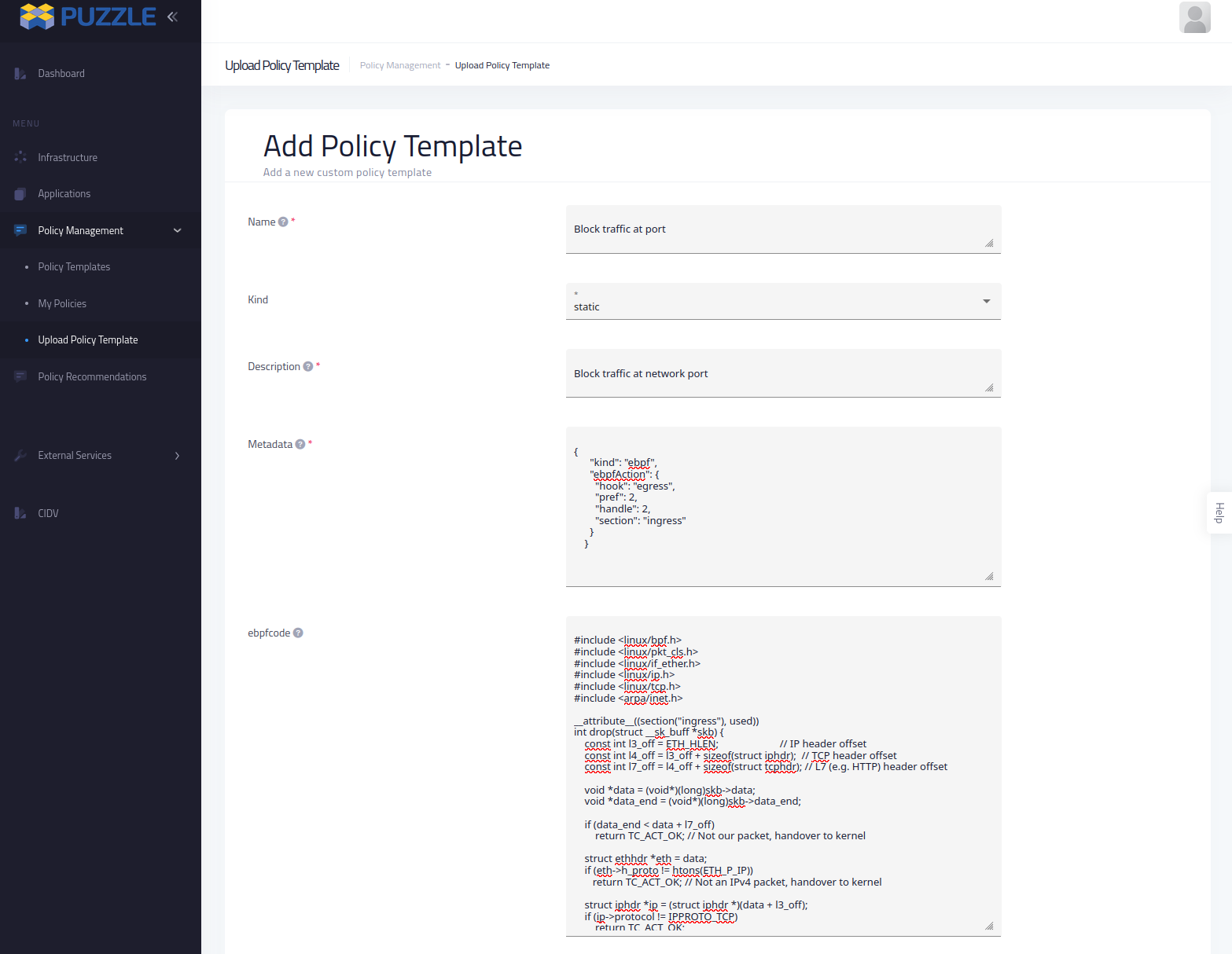Collapse the sidebar with double-chevron icon
Screen dimensions: 1232x954
click(x=172, y=17)
